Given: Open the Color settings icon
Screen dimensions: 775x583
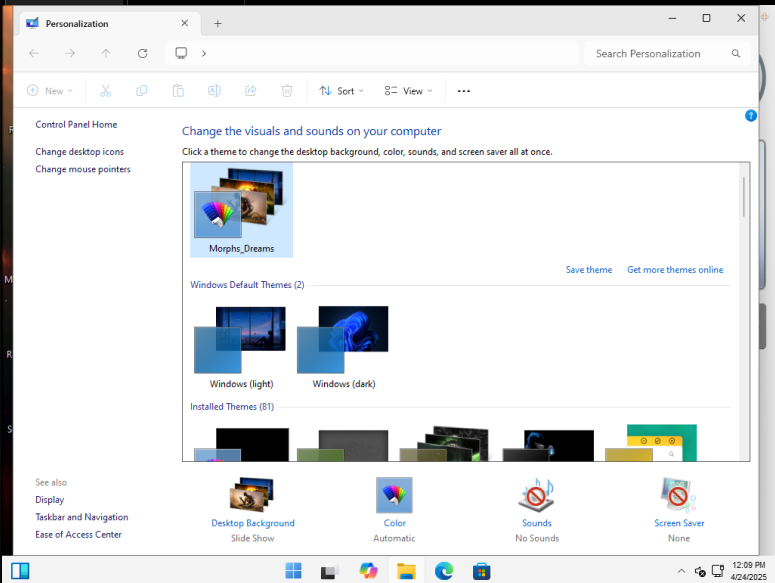Looking at the screenshot, I should pos(394,495).
